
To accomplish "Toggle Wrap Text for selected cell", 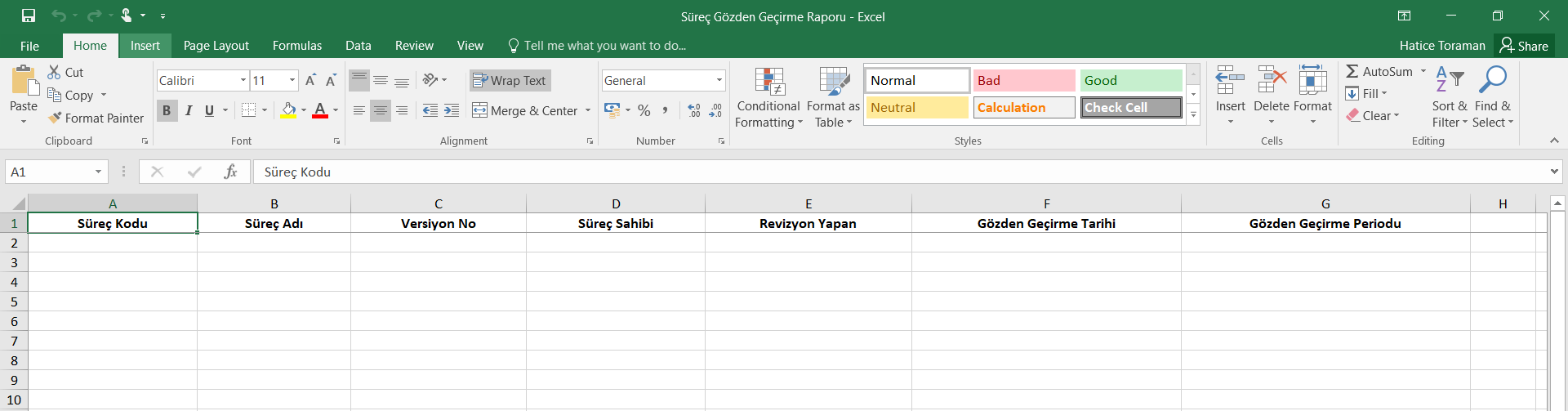I will pos(510,80).
